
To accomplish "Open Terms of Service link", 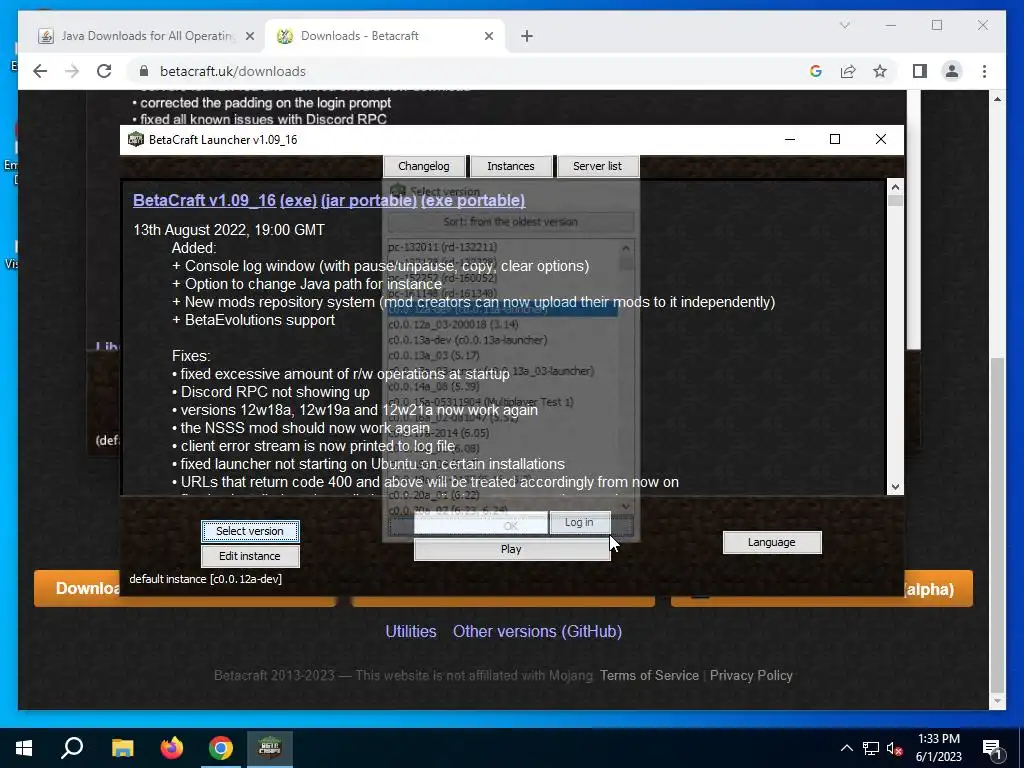I will tap(649, 675).
